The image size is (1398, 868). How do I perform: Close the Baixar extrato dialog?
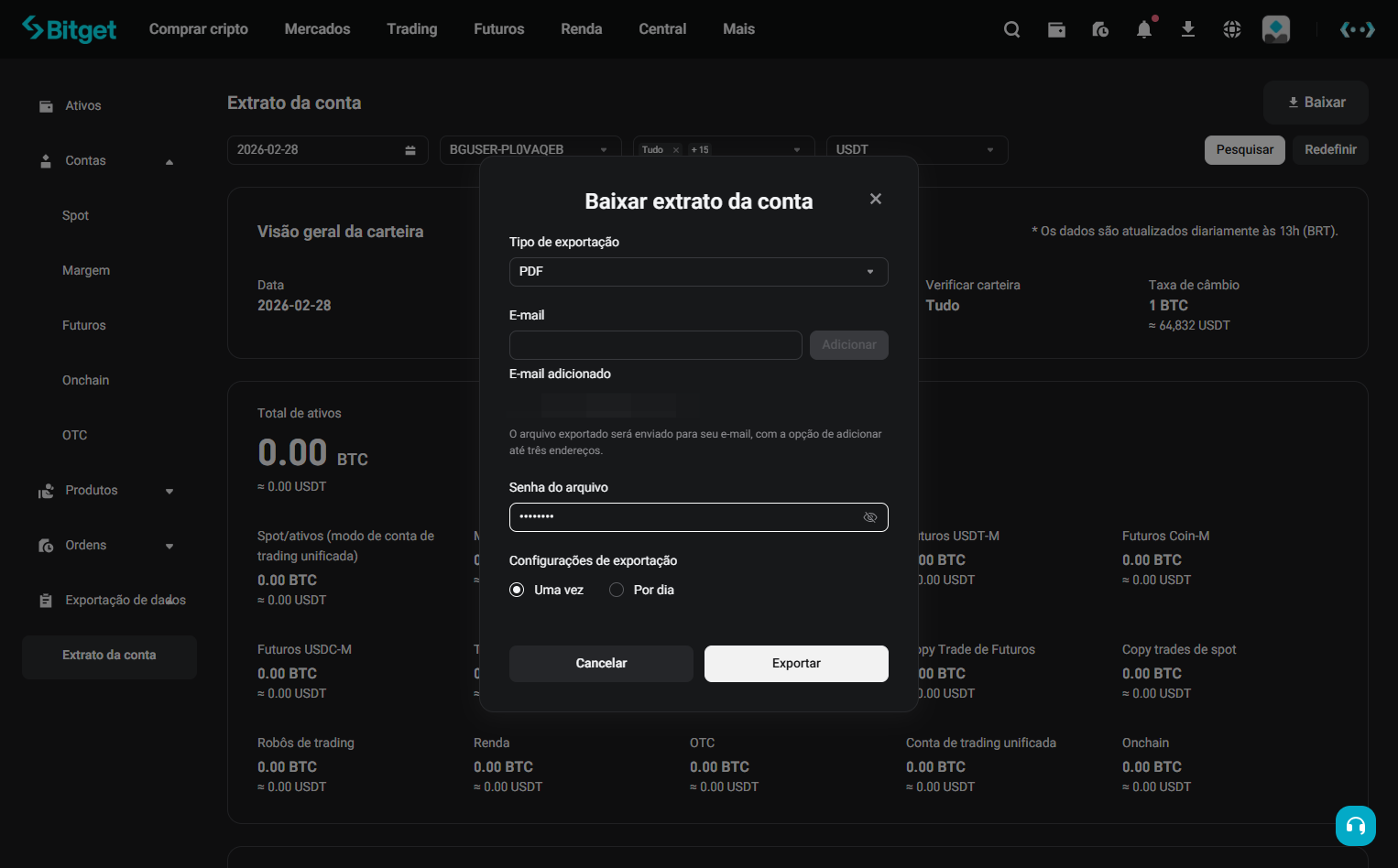[x=876, y=199]
